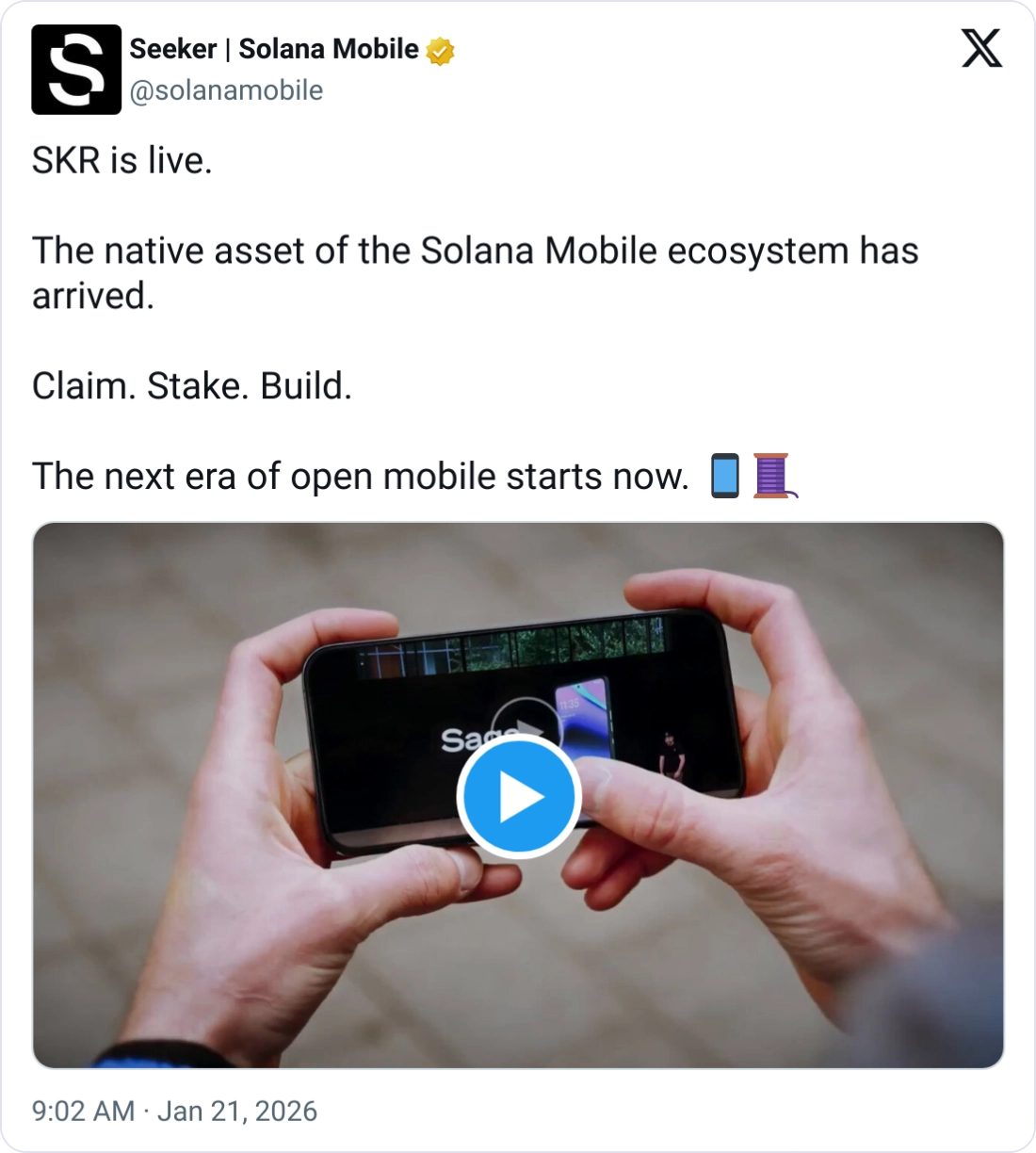Click the X logo in the corner
Screen dimensions: 1036x1153
(x=981, y=47)
